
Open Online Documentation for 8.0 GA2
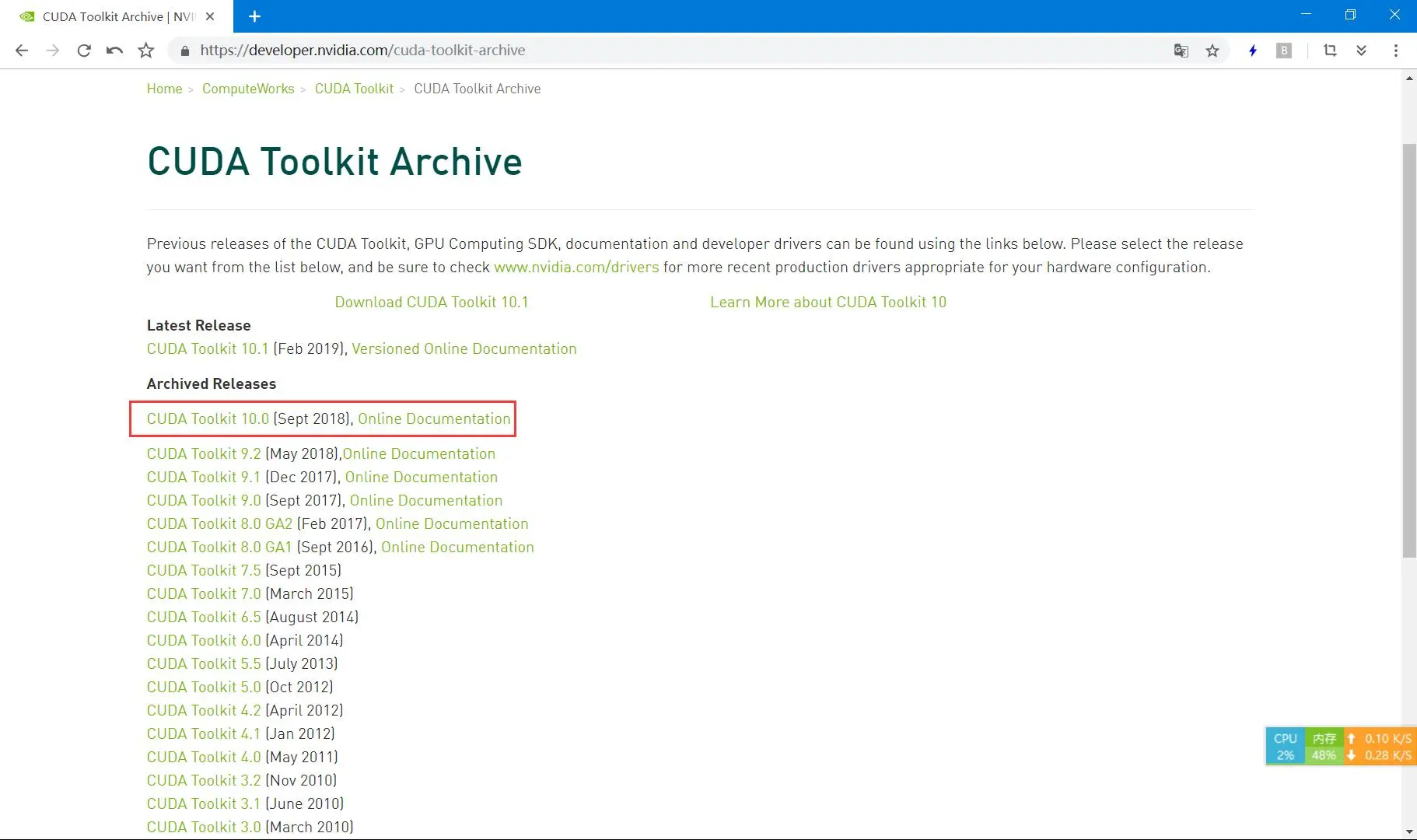point(452,523)
